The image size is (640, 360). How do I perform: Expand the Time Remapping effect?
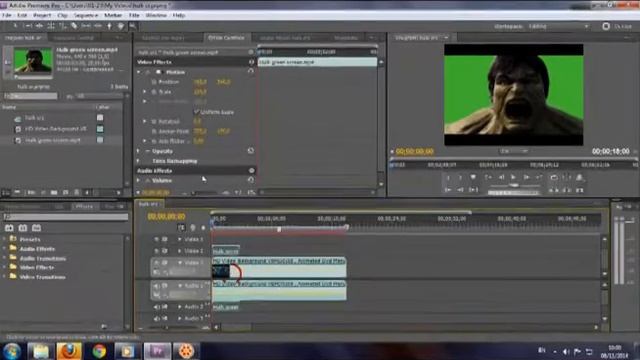[x=139, y=161]
